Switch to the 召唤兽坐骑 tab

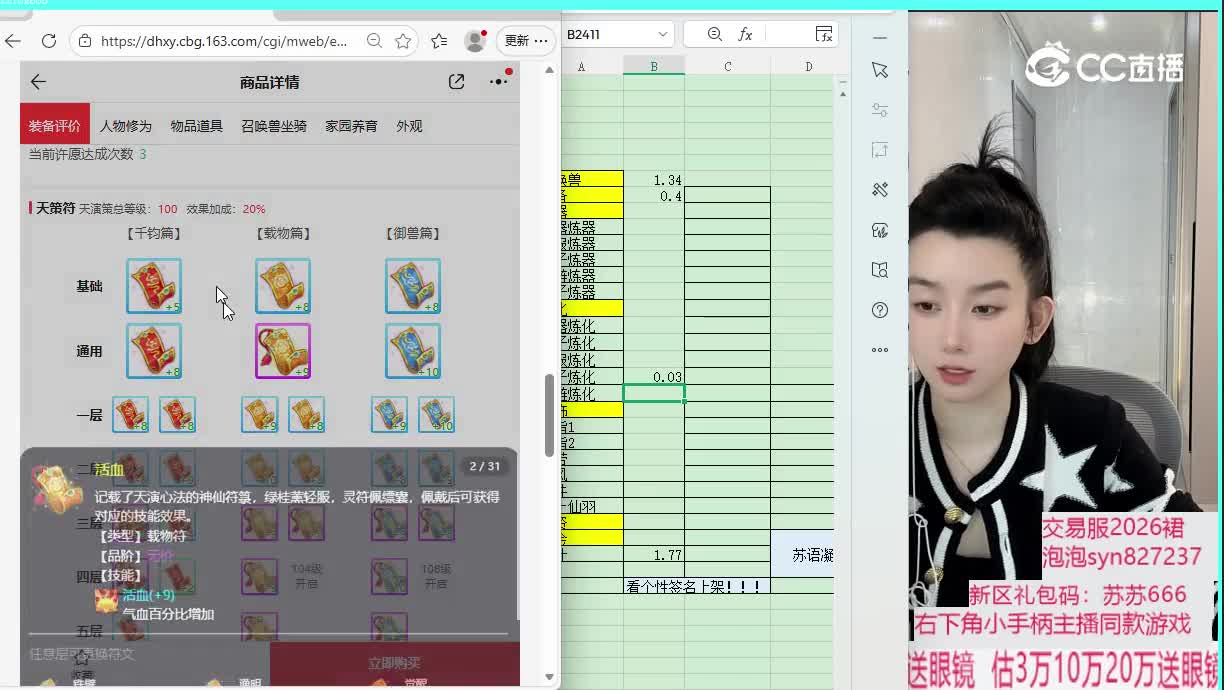274,126
